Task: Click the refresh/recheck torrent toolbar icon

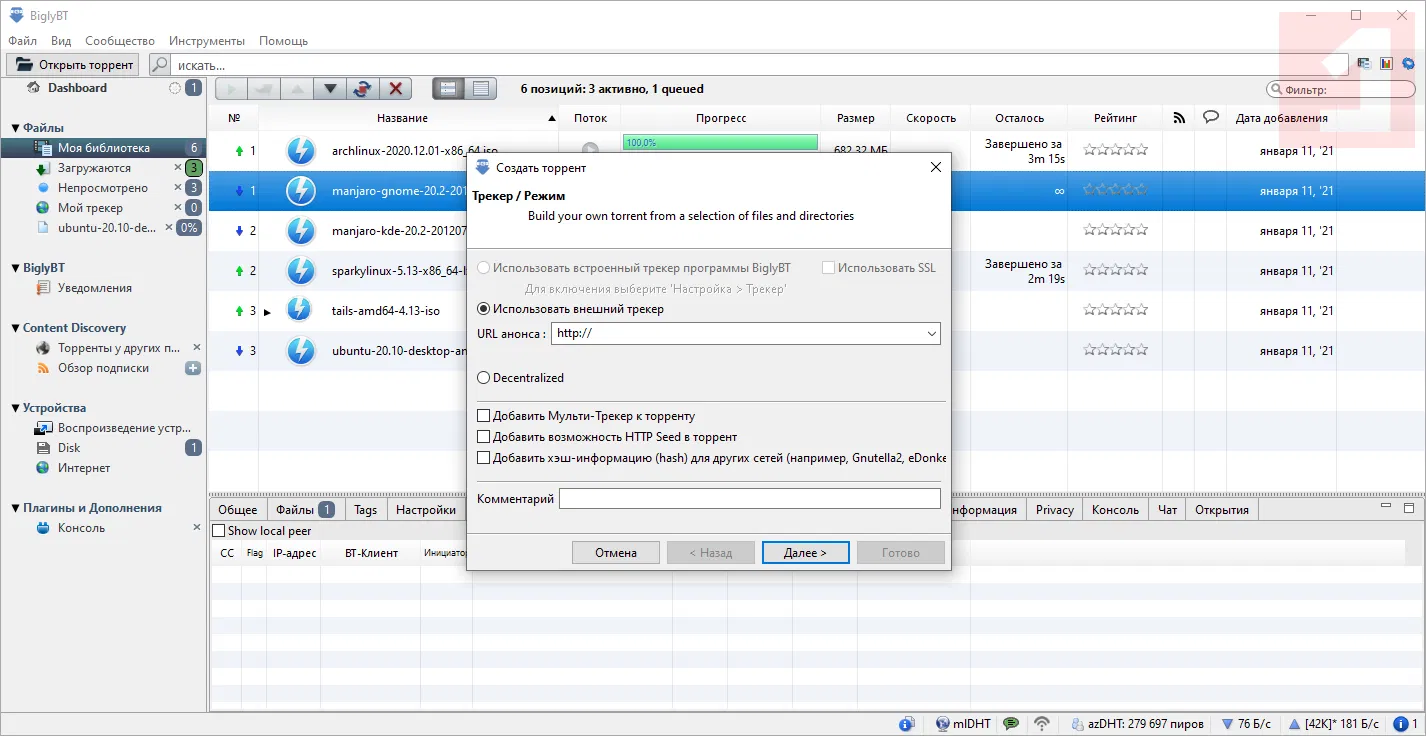Action: click(x=362, y=89)
